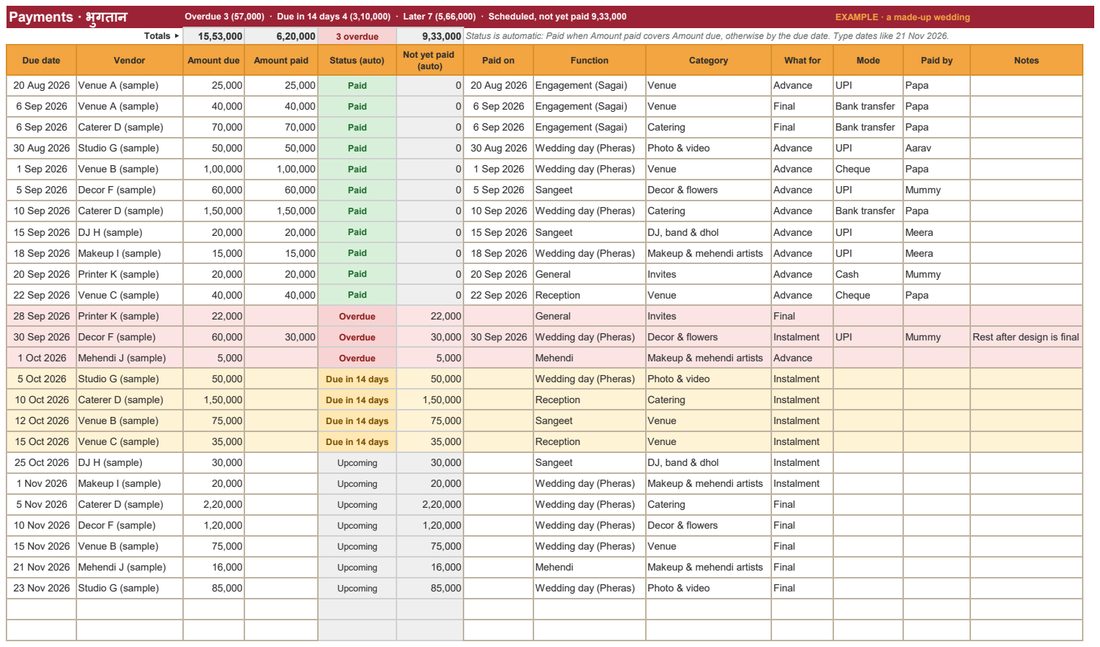Select the 'Due in 14 days 4 (3,10,000)' summary
This screenshot has height=647, width=1100.
point(335,16)
